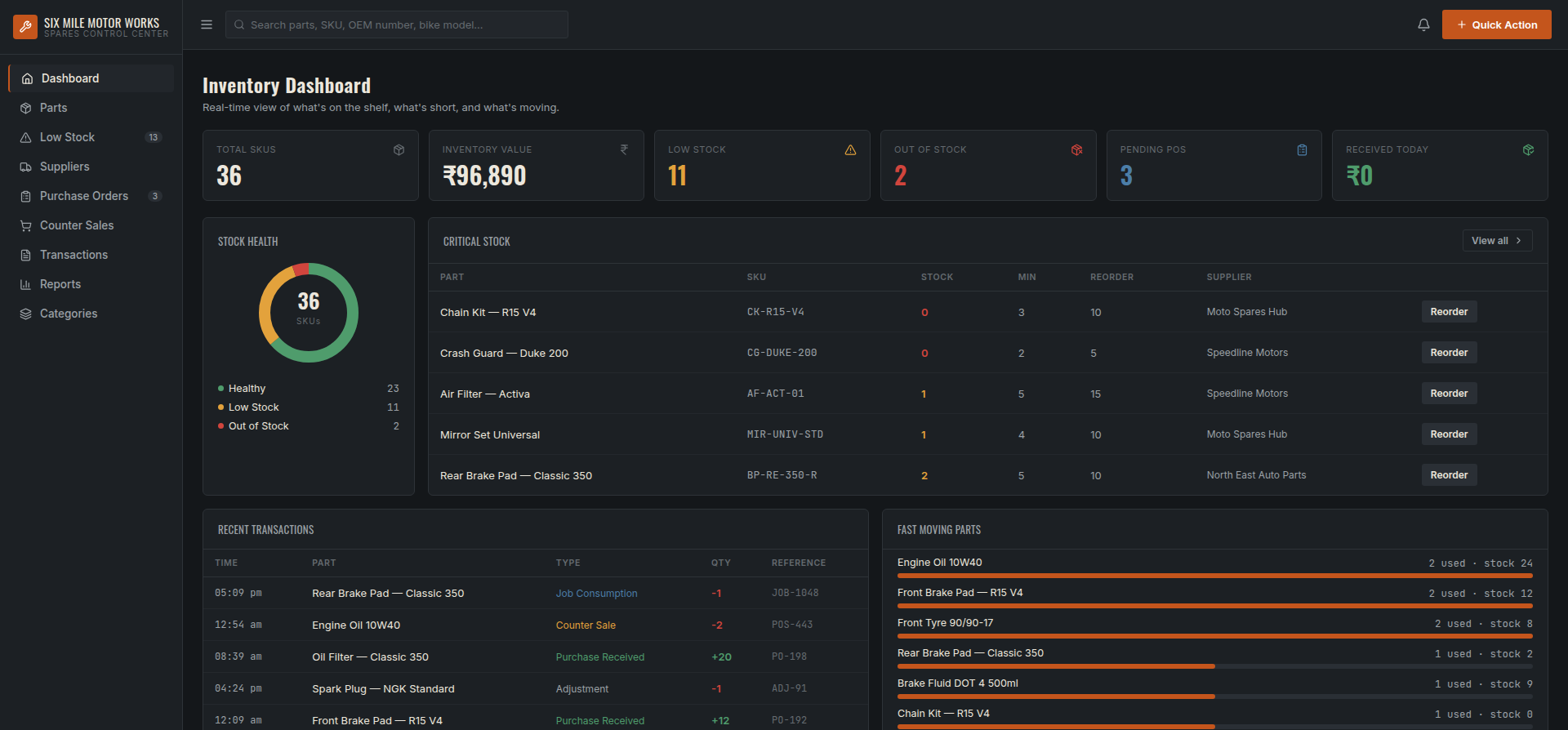The height and width of the screenshot is (730, 1568).
Task: Click SKU CK-R15-V4 in Critical Stock
Action: point(776,312)
